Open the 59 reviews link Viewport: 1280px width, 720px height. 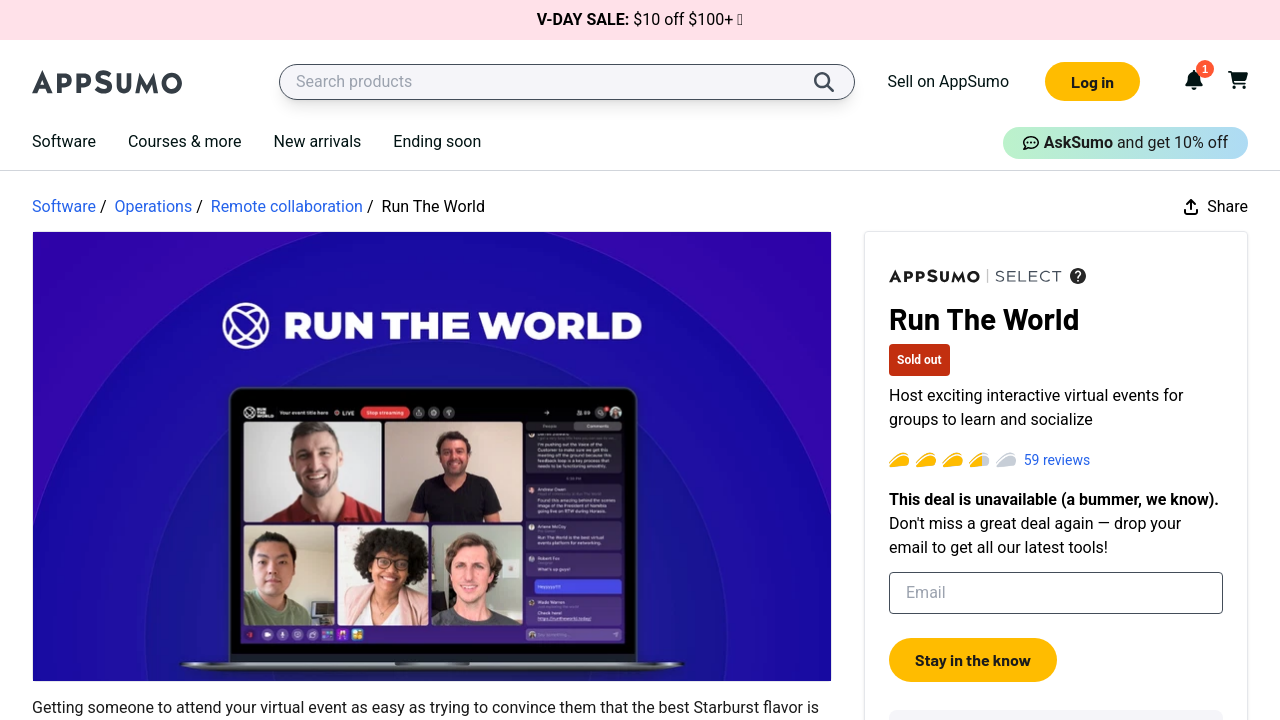tap(1056, 460)
